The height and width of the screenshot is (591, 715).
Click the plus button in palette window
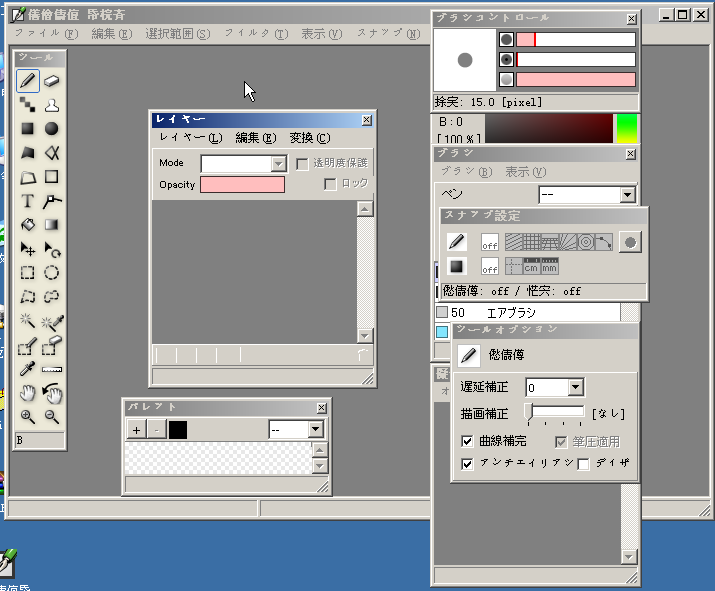click(x=136, y=430)
